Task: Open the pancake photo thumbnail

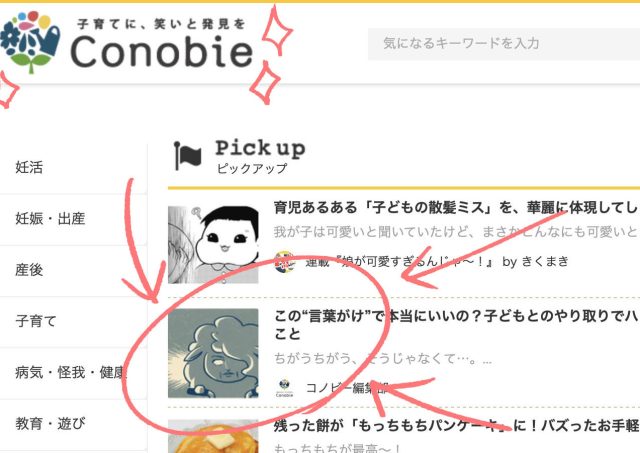Action: tap(213, 436)
